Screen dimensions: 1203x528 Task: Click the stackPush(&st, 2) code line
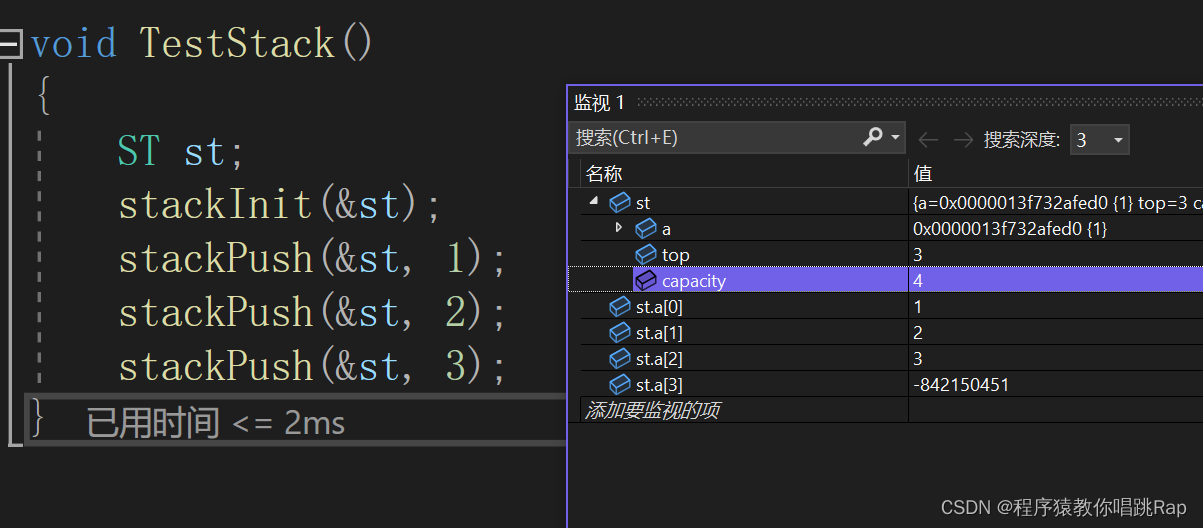pyautogui.click(x=313, y=313)
